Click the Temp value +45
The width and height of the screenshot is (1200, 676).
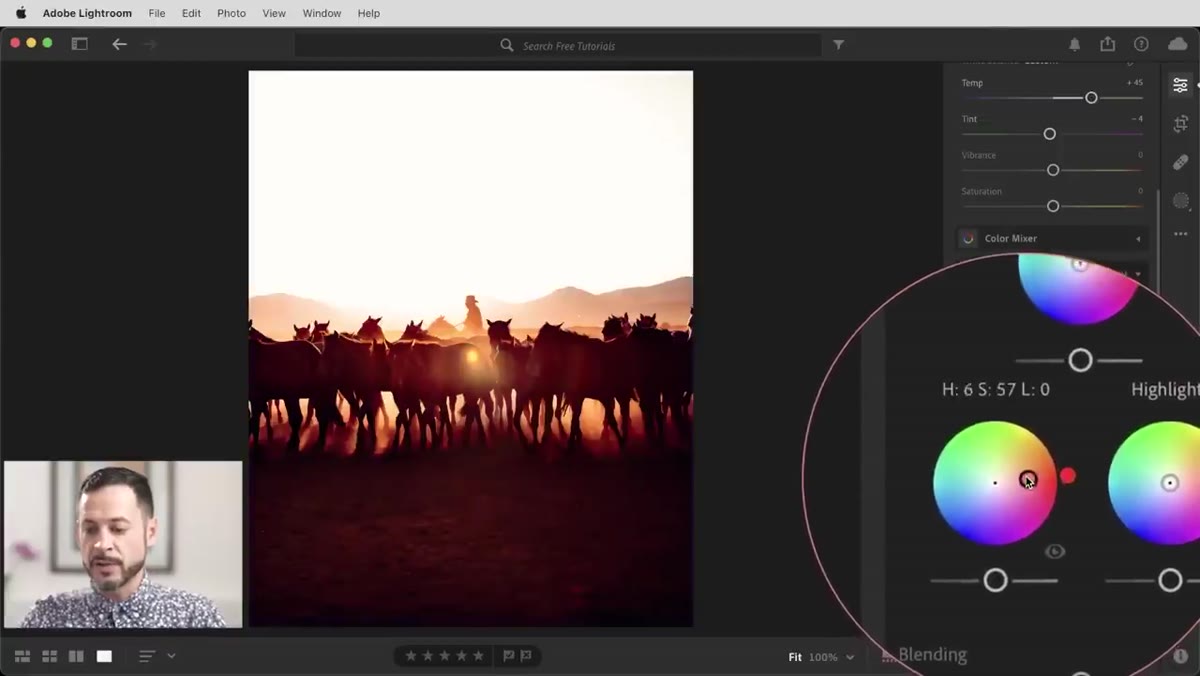pyautogui.click(x=1134, y=83)
